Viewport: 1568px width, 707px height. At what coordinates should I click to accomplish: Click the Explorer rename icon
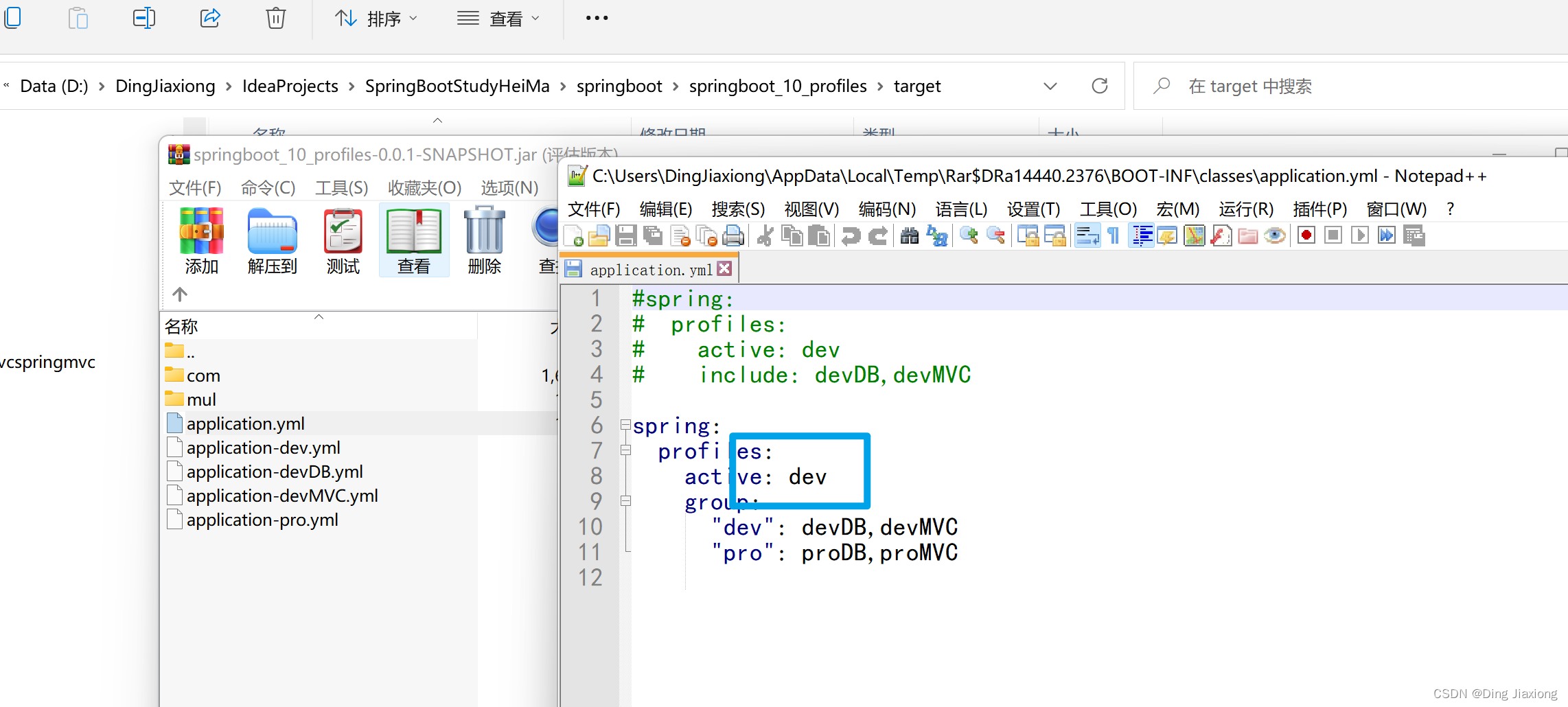click(x=144, y=18)
